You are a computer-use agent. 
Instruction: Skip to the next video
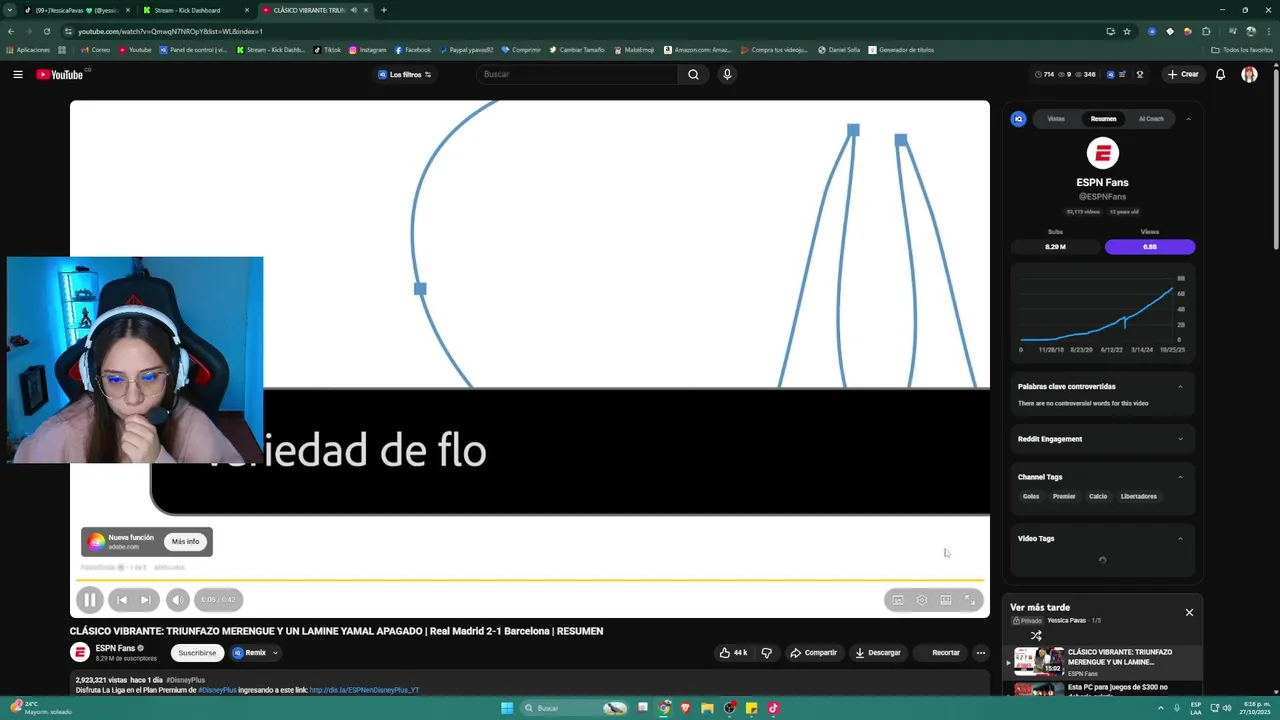tap(146, 600)
